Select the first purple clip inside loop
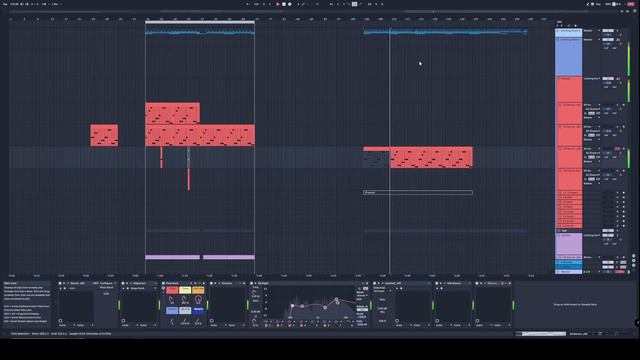The height and width of the screenshot is (360, 640). (173, 257)
